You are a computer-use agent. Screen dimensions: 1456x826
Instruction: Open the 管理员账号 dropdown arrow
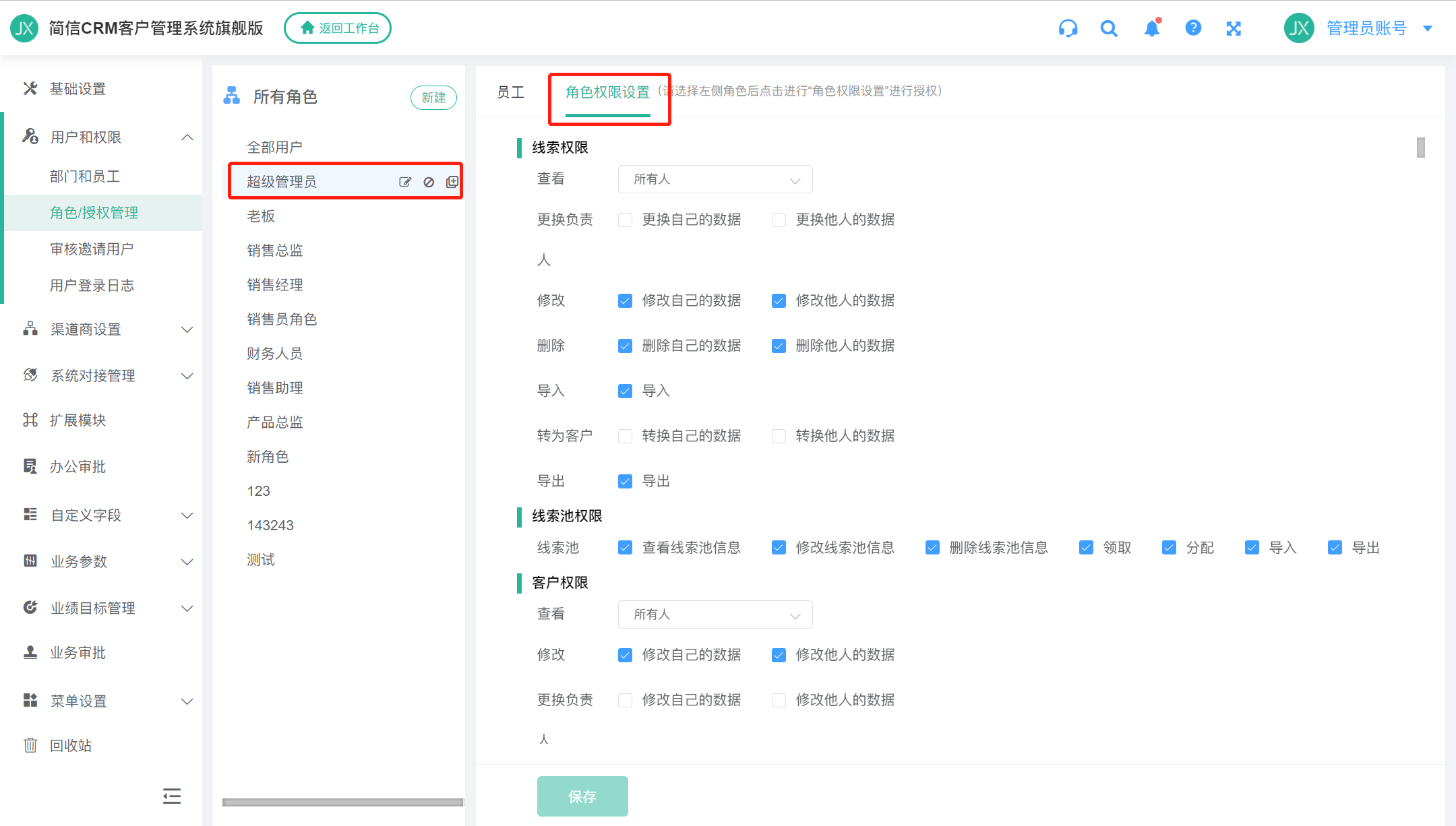[x=1428, y=28]
